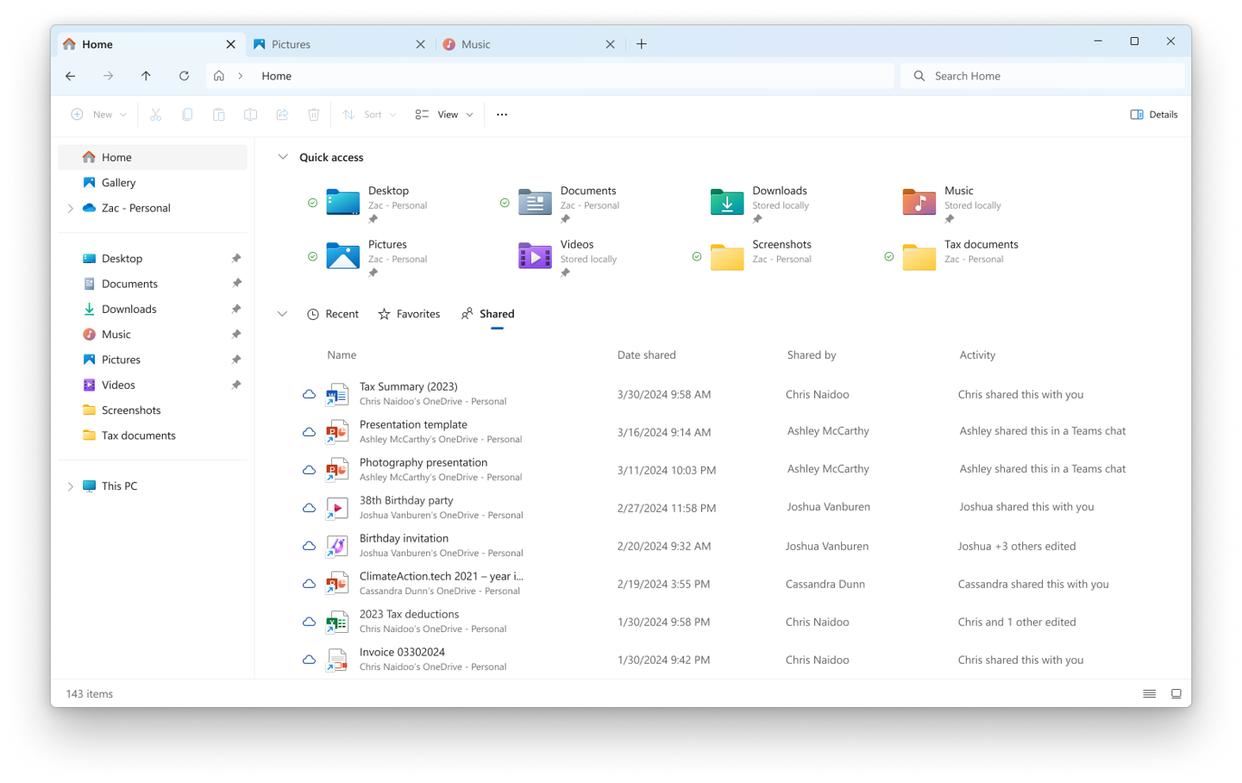
Task: Open the See more ellipsis menu
Action: [502, 114]
